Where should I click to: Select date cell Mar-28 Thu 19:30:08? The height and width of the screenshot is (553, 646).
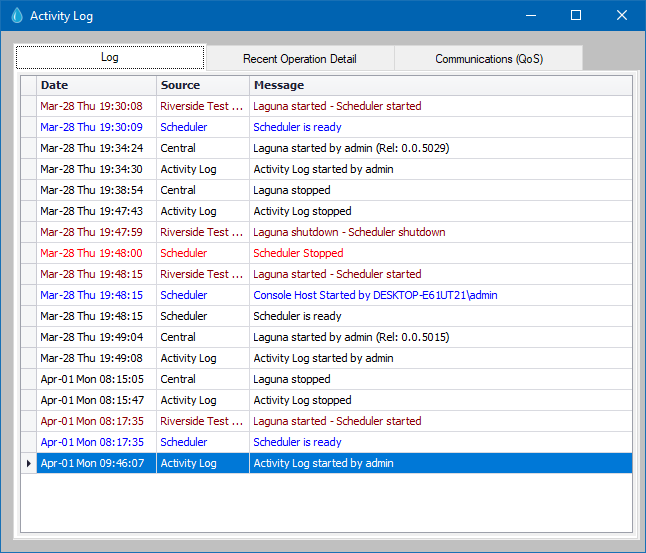pos(96,106)
